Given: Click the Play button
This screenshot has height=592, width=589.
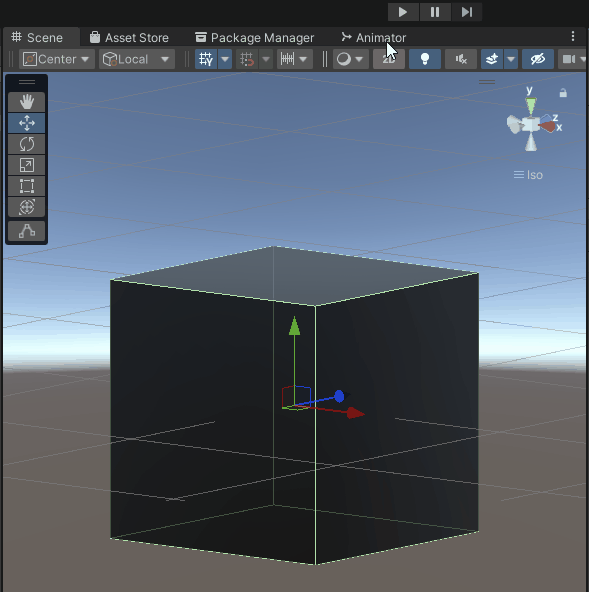Looking at the screenshot, I should (x=403, y=12).
